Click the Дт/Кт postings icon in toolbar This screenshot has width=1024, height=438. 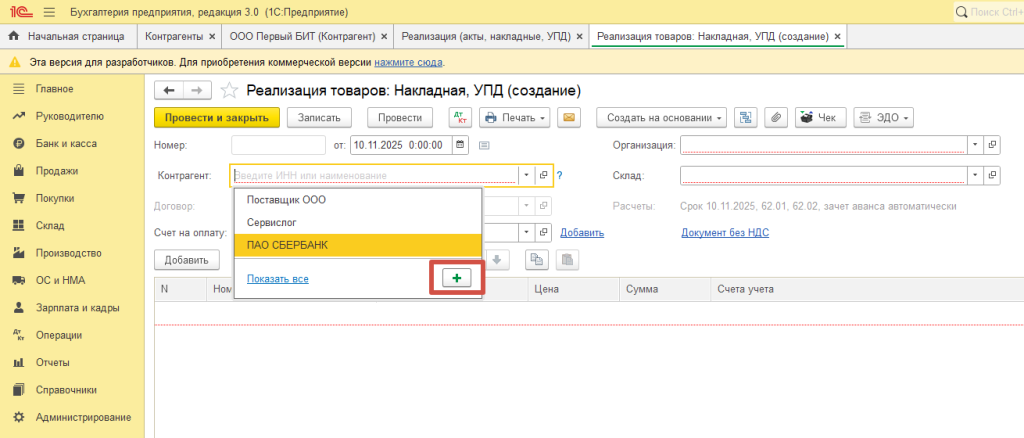pyautogui.click(x=460, y=117)
